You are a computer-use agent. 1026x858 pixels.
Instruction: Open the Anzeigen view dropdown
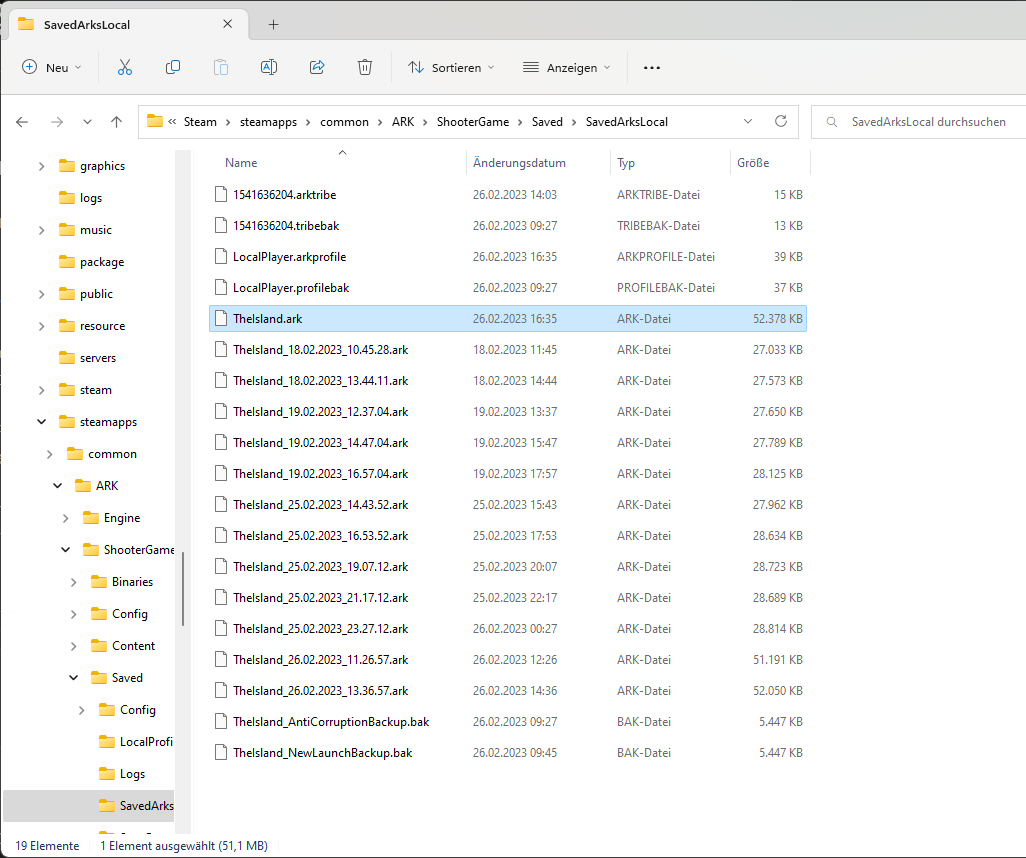coord(567,67)
